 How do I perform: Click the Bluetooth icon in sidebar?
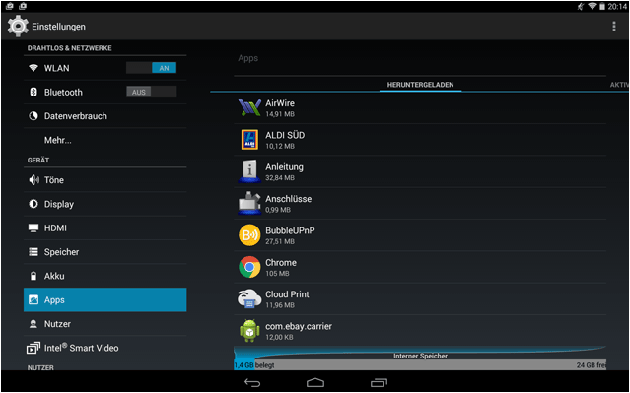coord(33,92)
